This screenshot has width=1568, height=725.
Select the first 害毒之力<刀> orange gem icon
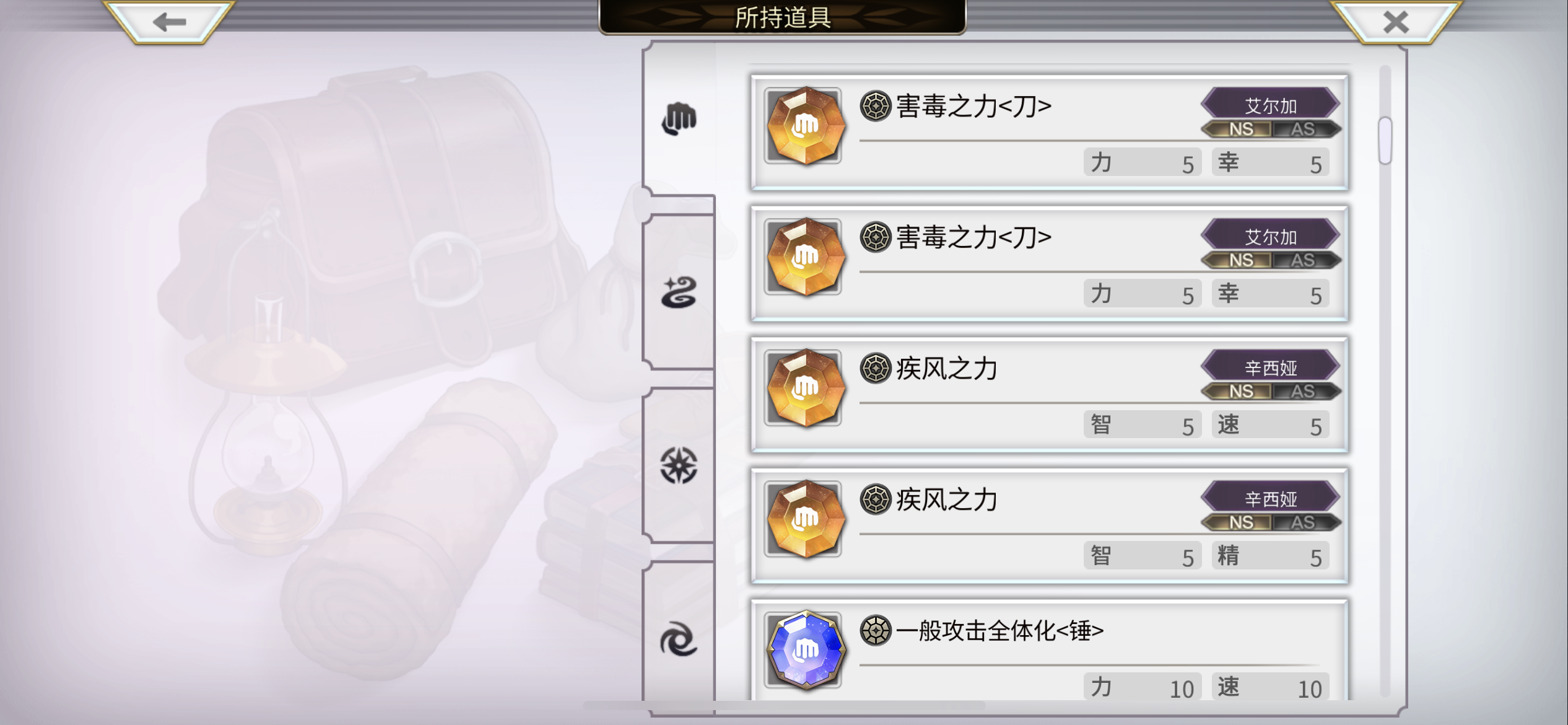[x=804, y=126]
